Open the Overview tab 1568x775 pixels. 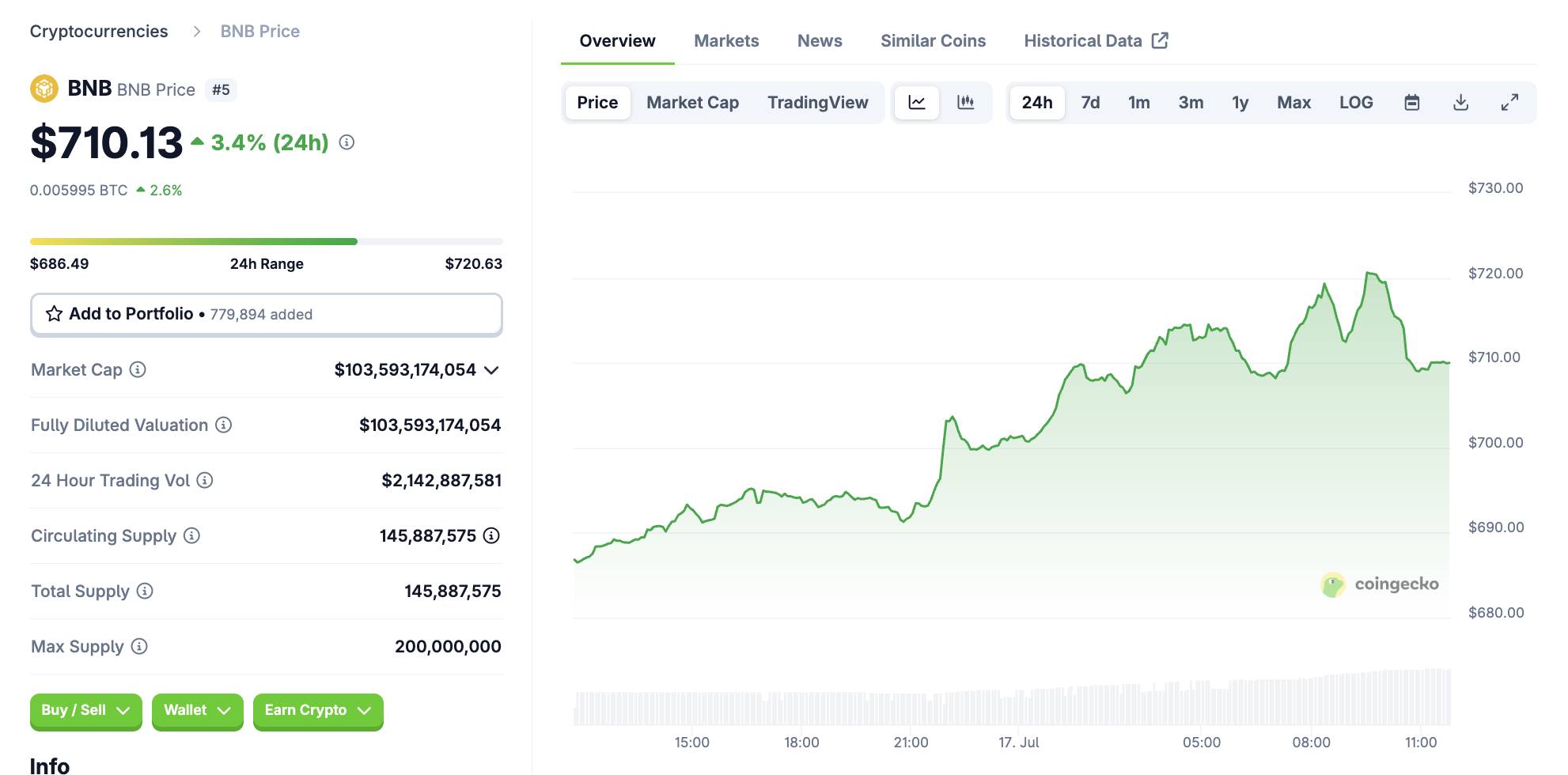pos(617,41)
